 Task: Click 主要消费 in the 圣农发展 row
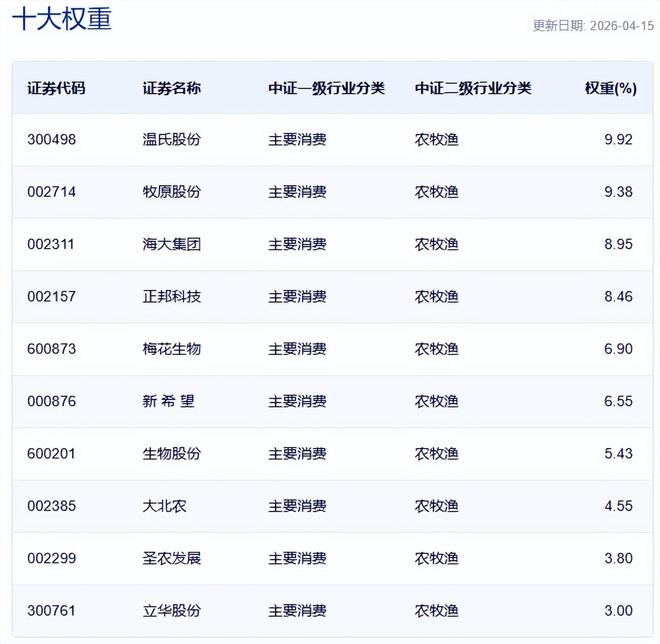tap(298, 559)
